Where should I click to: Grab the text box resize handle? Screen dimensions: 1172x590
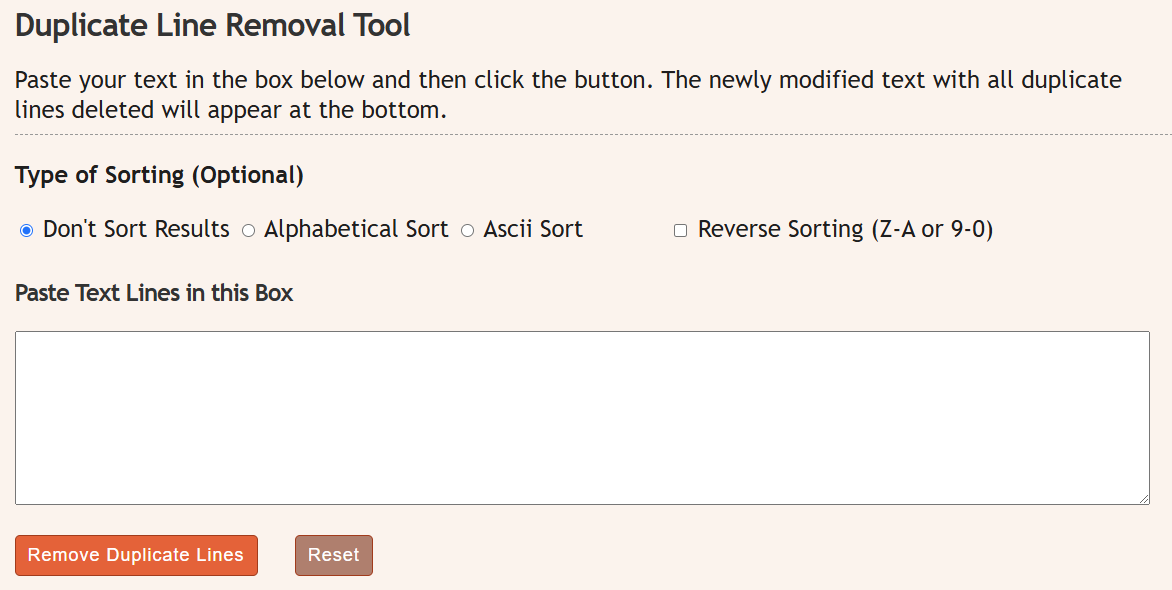(1143, 498)
